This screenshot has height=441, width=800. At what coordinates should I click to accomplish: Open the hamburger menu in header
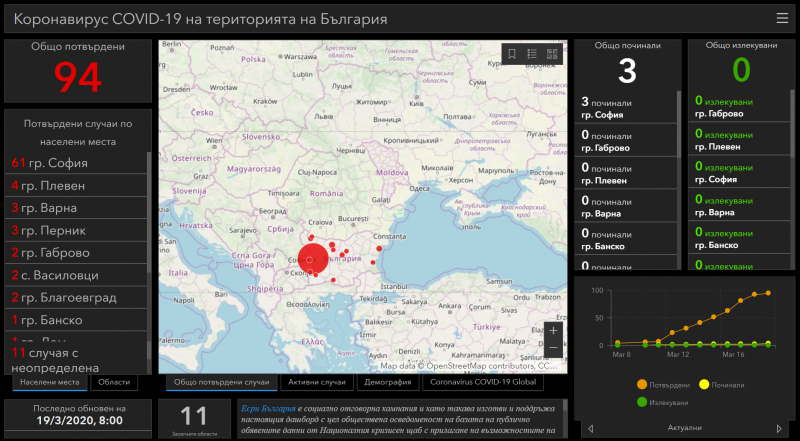click(782, 18)
